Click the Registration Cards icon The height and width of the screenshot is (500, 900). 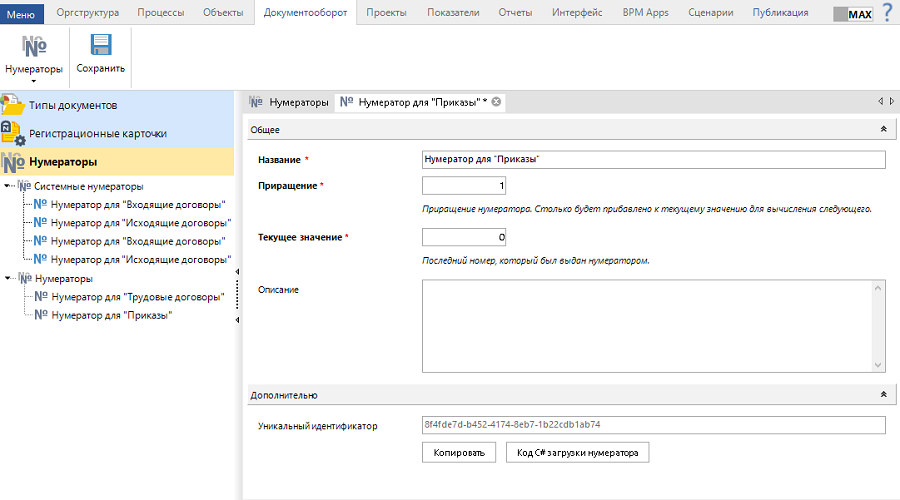(x=13, y=133)
